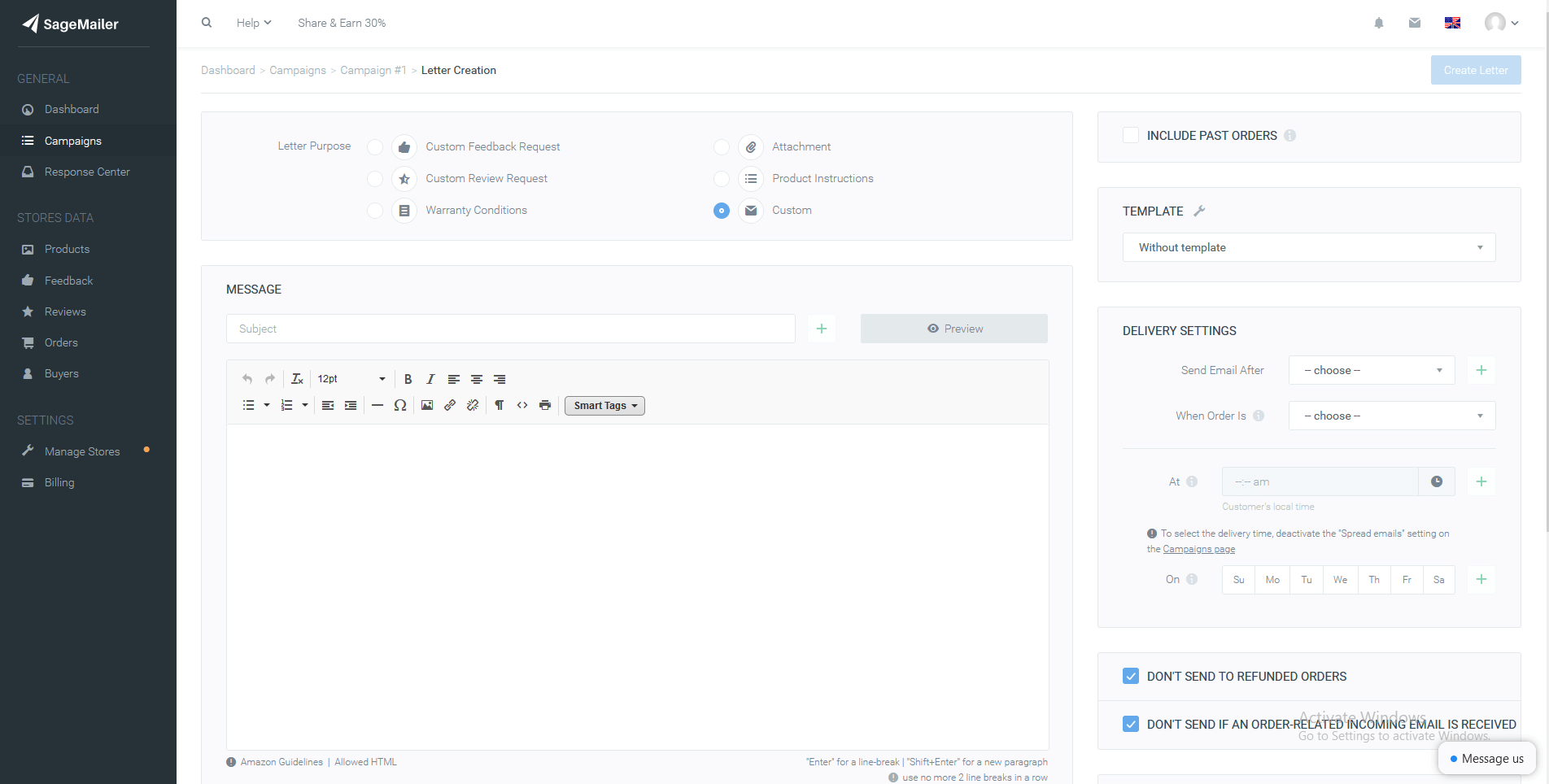Insert a bulleted list
1549x784 pixels.
249,405
